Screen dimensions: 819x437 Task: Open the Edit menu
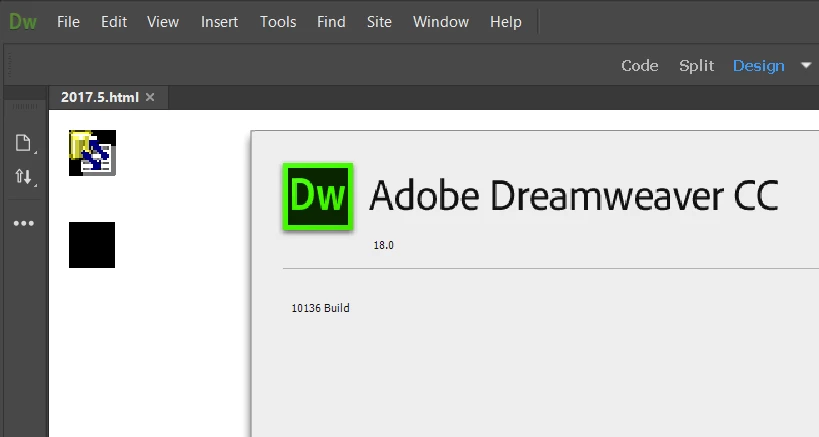click(x=114, y=21)
